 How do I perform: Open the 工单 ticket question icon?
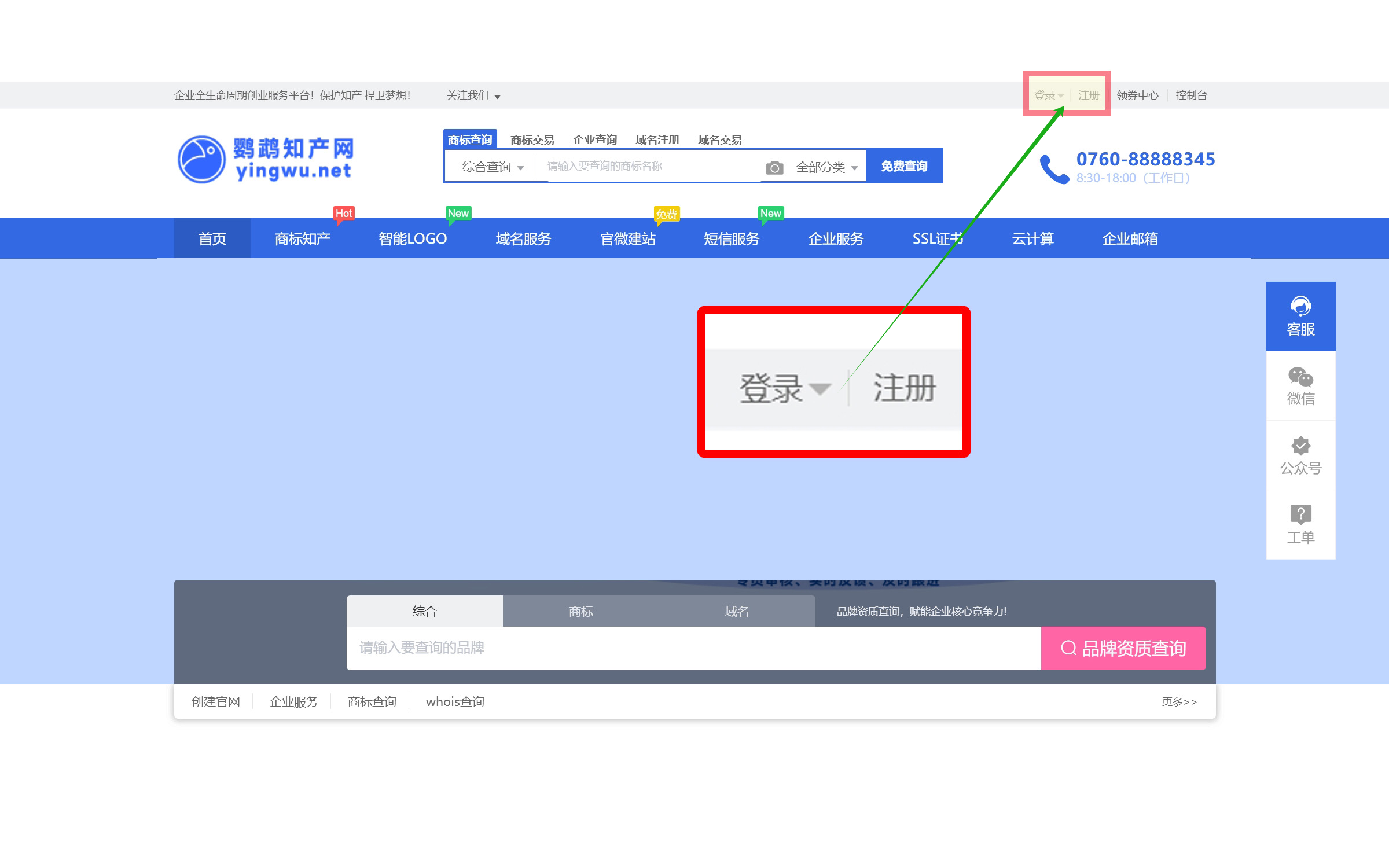tap(1300, 514)
